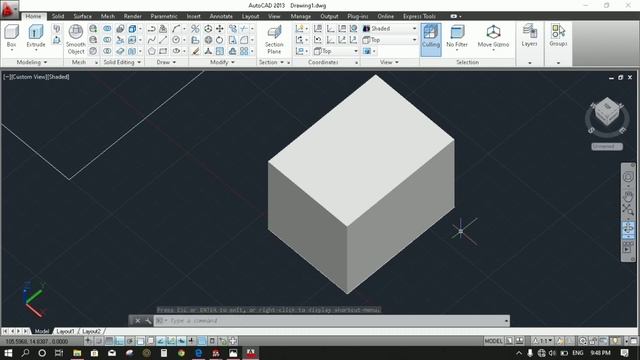The height and width of the screenshot is (360, 640).
Task: Select the Spline draw tool
Action: tap(151, 40)
